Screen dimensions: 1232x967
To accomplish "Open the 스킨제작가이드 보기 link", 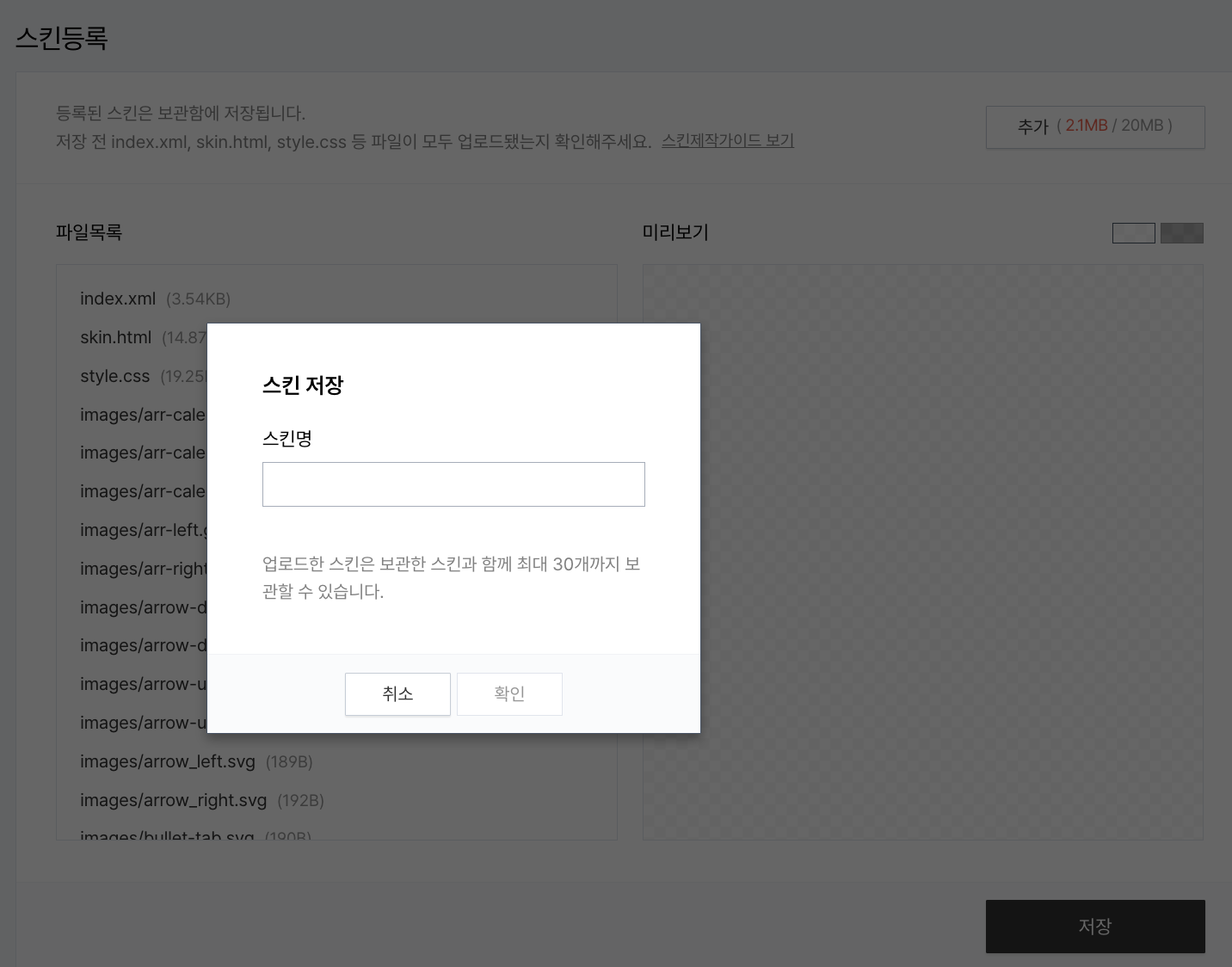I will click(728, 140).
